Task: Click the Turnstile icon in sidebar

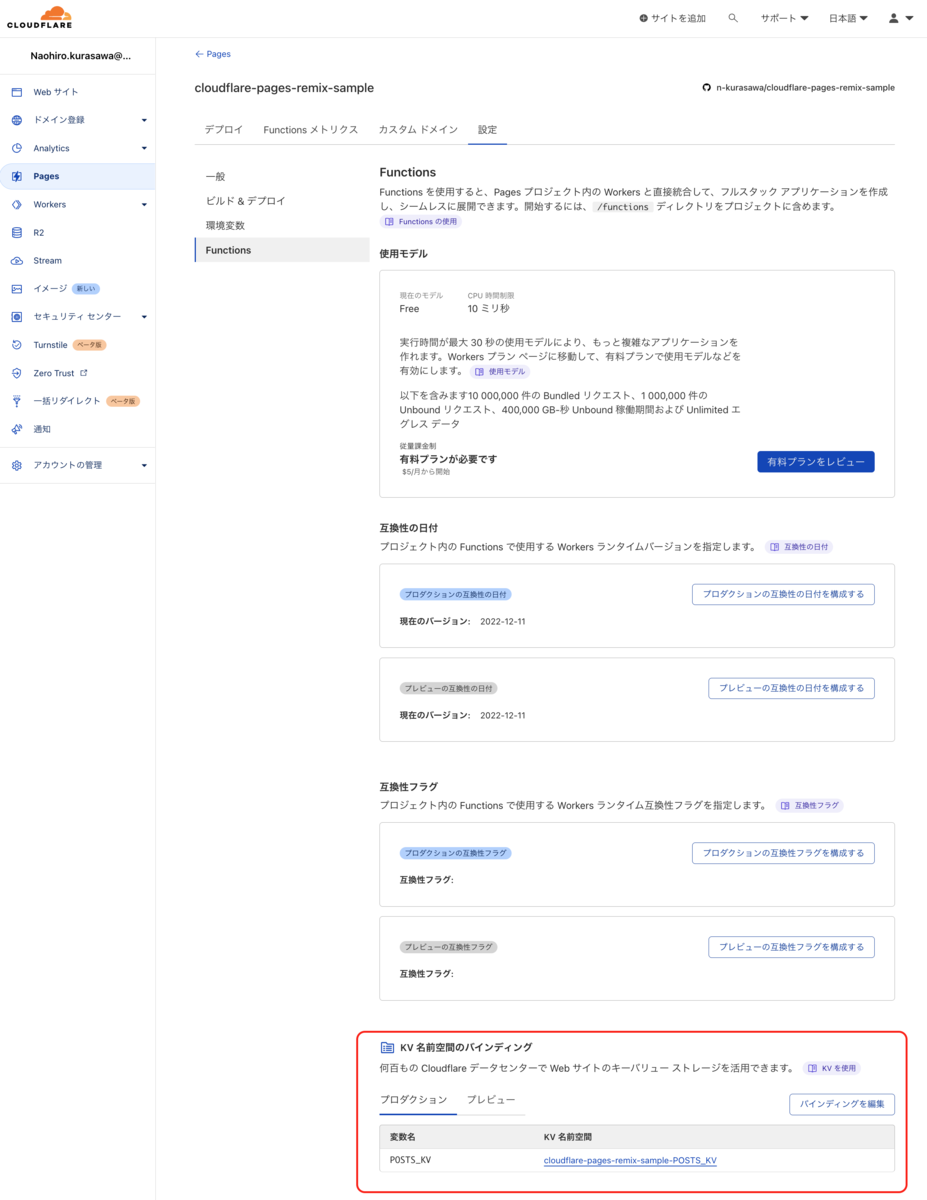Action: [x=16, y=345]
